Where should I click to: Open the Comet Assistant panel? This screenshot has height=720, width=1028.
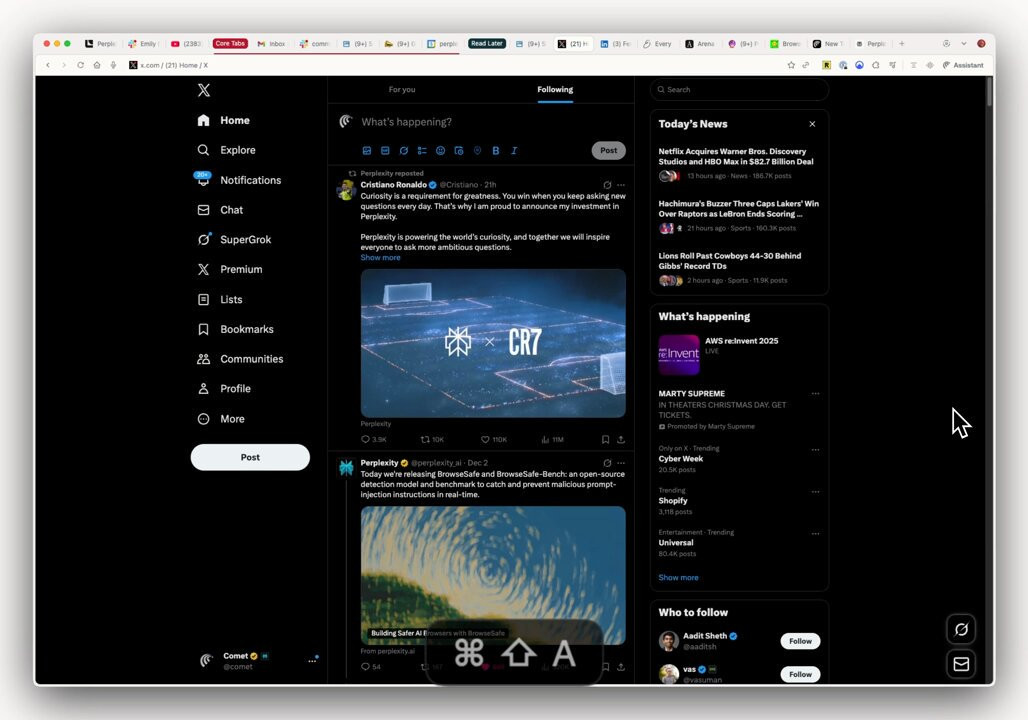click(963, 65)
